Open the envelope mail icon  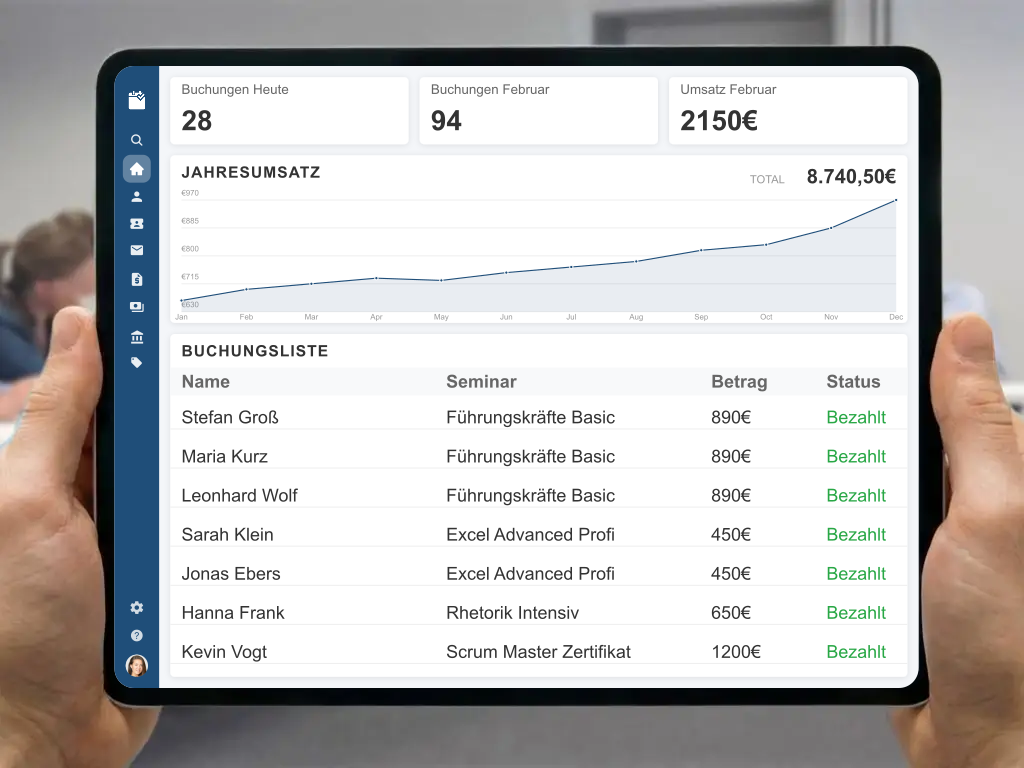pyautogui.click(x=137, y=251)
